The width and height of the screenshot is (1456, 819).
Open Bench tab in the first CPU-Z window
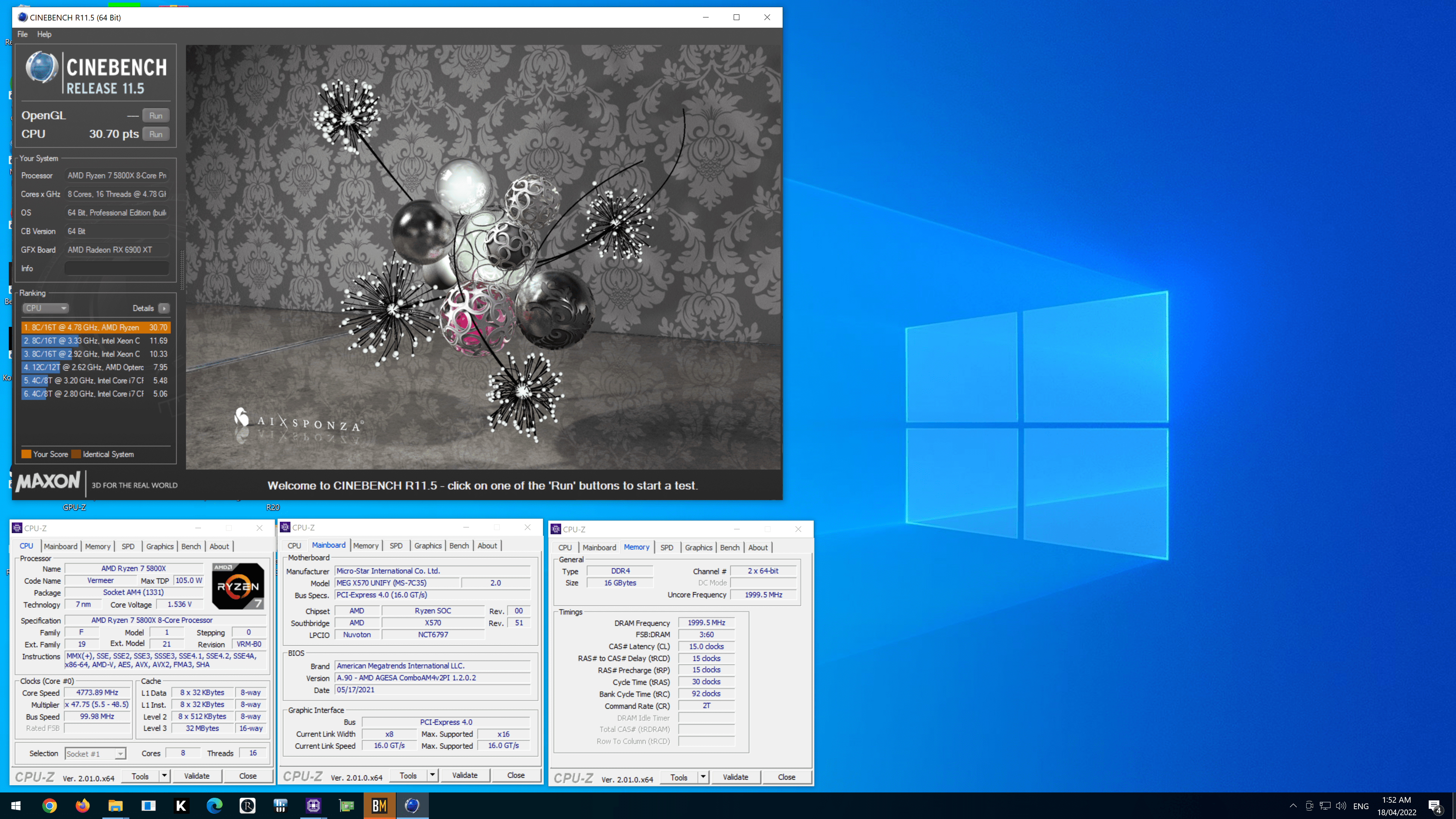coord(191,546)
